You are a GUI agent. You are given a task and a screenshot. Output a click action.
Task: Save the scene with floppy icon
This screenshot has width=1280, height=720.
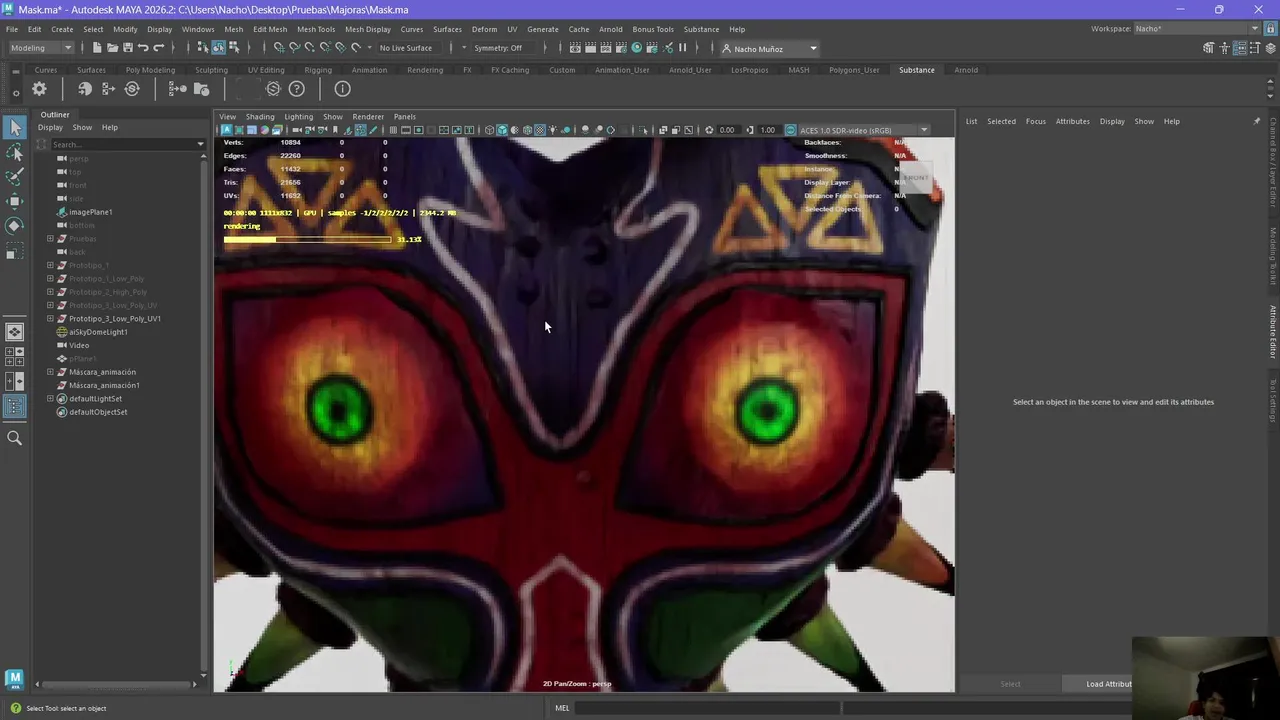(127, 48)
